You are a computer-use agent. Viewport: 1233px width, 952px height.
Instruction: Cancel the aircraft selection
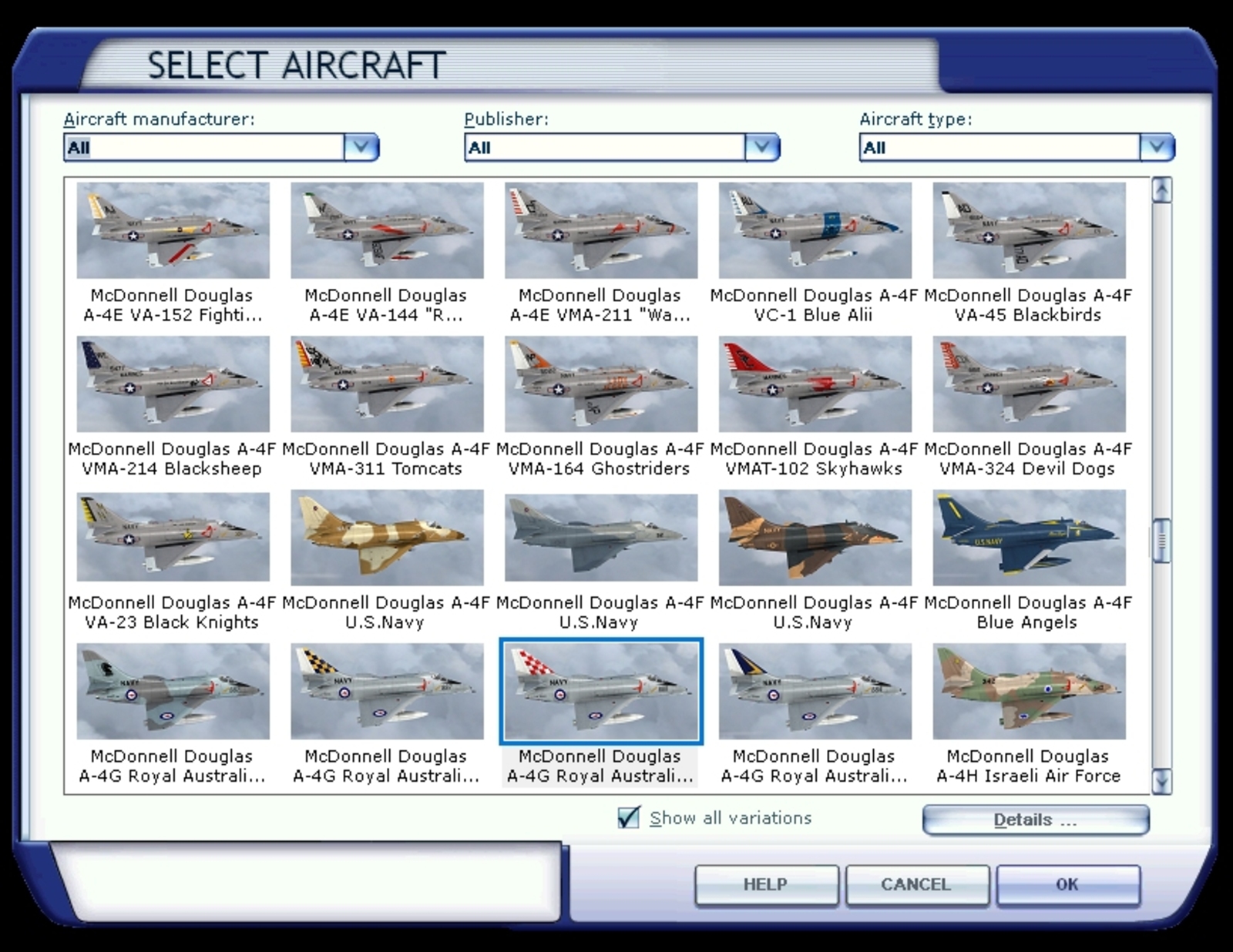(x=916, y=885)
